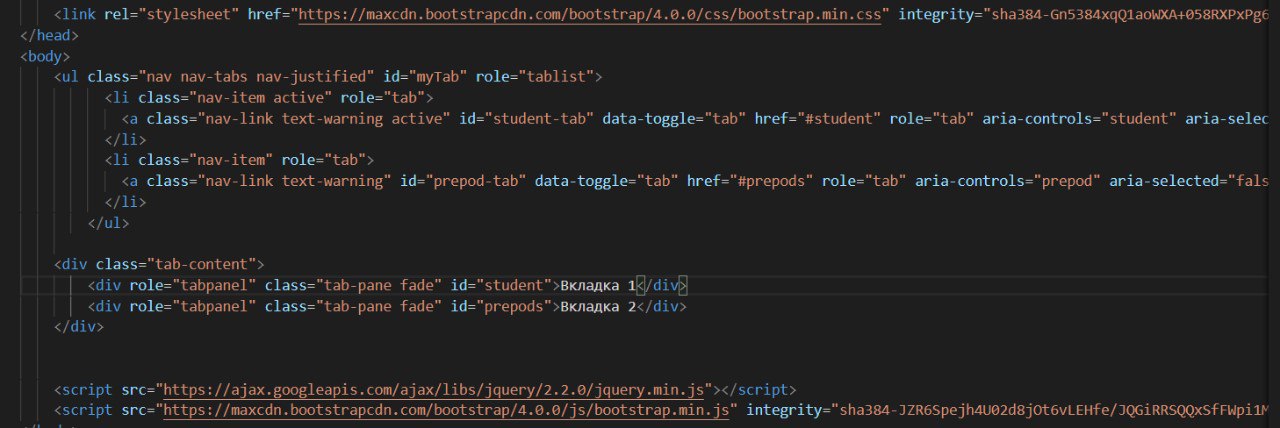Place cursor on the closing </ul> tag
The height and width of the screenshot is (428, 1280).
pyautogui.click(x=109, y=223)
